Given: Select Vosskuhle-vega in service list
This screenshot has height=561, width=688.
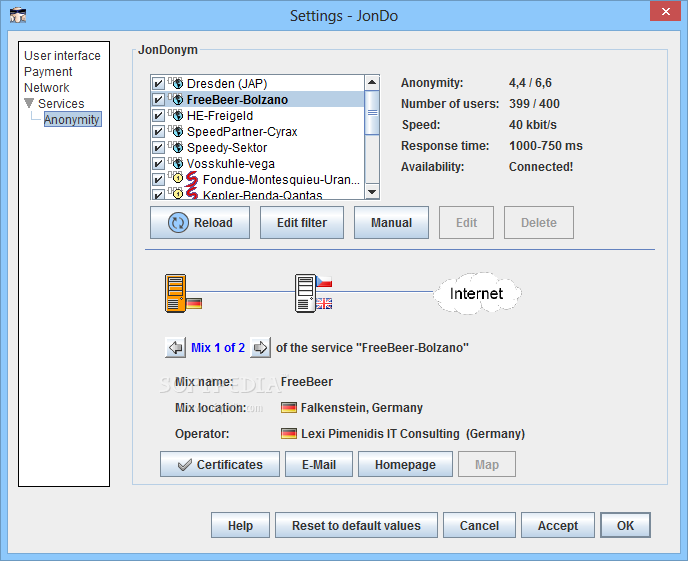Looking at the screenshot, I should pyautogui.click(x=231, y=164).
